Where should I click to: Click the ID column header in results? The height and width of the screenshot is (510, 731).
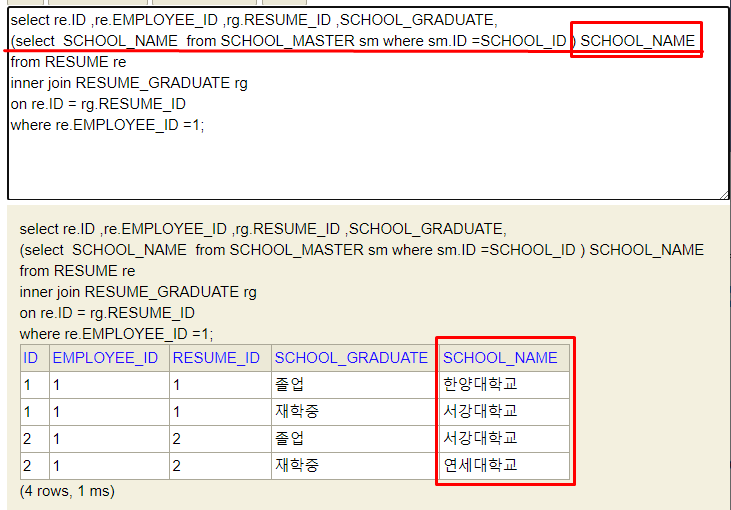[30, 358]
